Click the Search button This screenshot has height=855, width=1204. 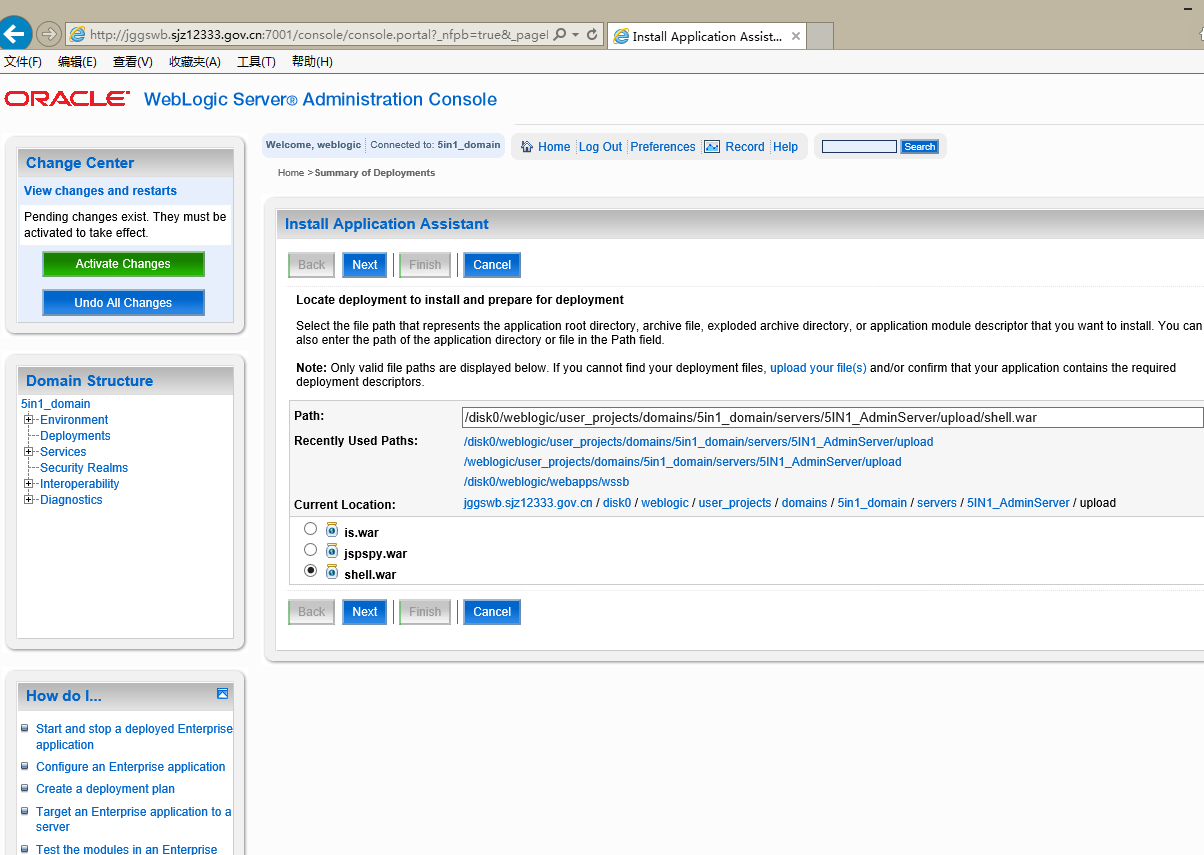tap(919, 146)
